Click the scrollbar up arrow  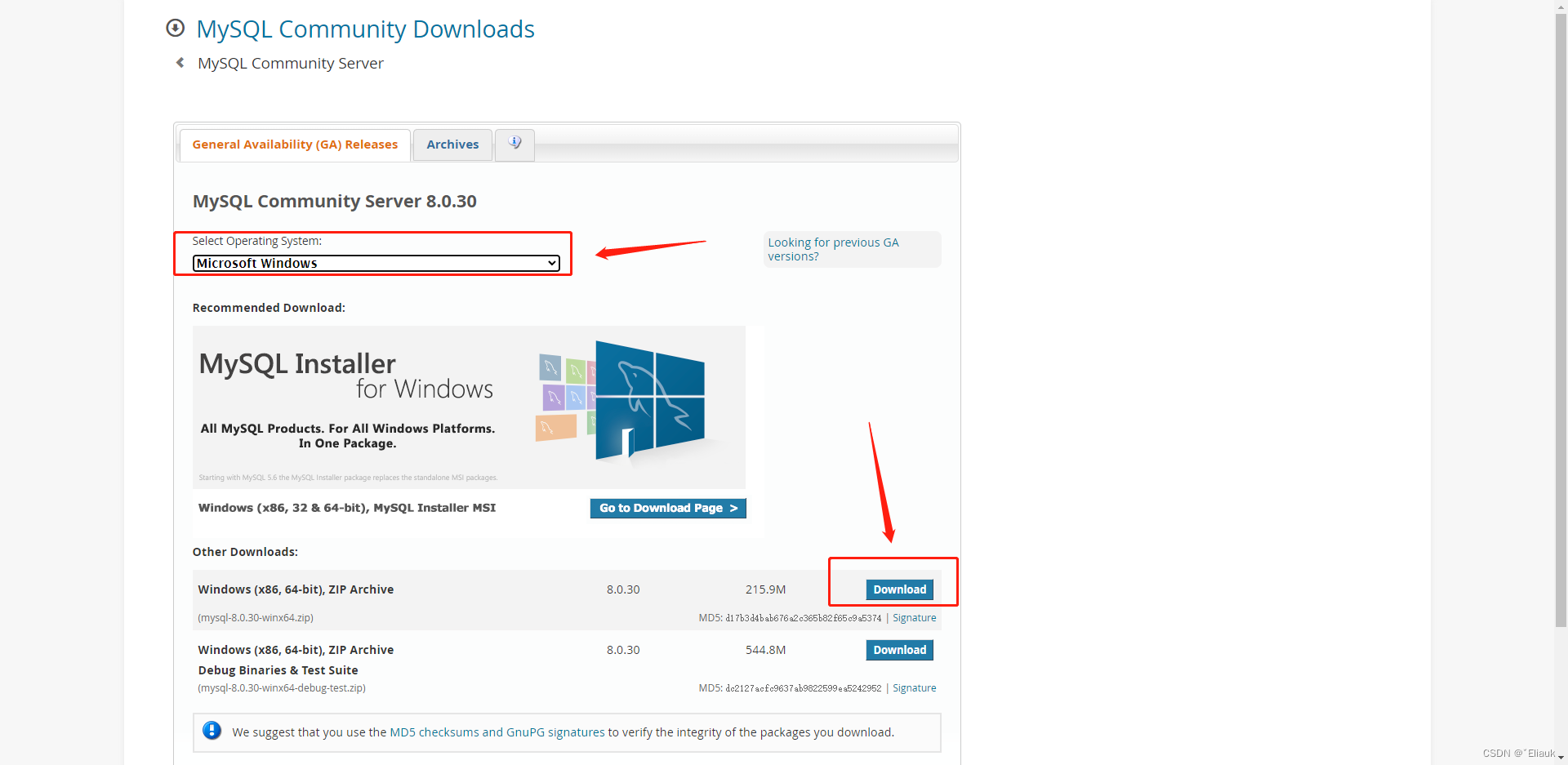(x=1561, y=6)
